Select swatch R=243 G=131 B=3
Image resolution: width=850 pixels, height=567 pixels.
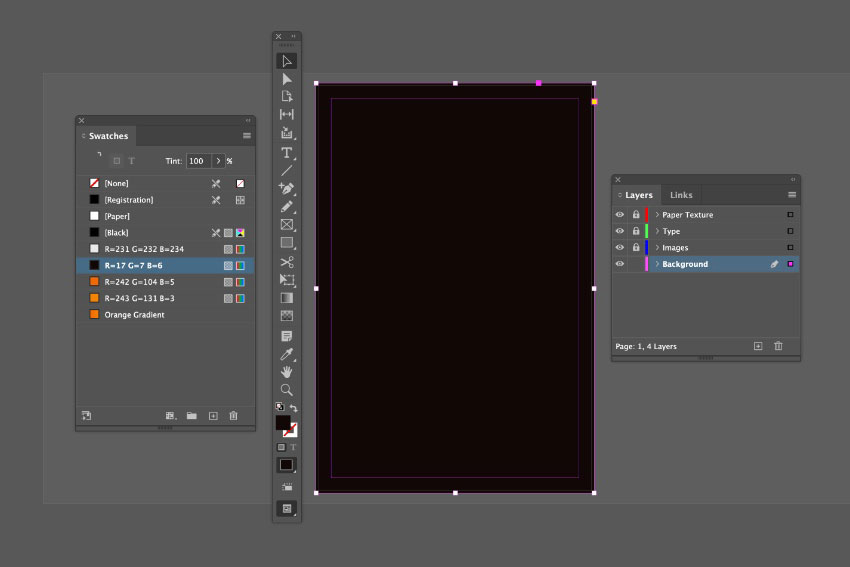(x=165, y=298)
